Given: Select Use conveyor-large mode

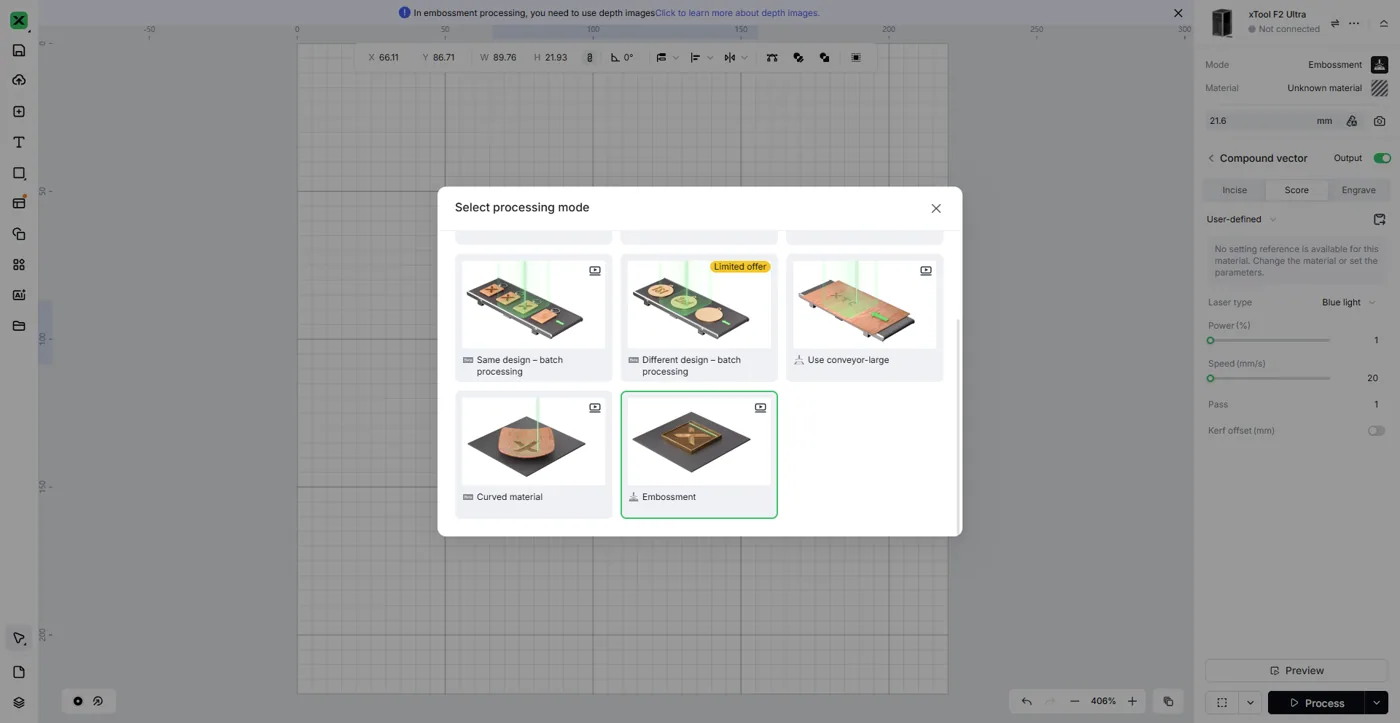Looking at the screenshot, I should tap(864, 317).
